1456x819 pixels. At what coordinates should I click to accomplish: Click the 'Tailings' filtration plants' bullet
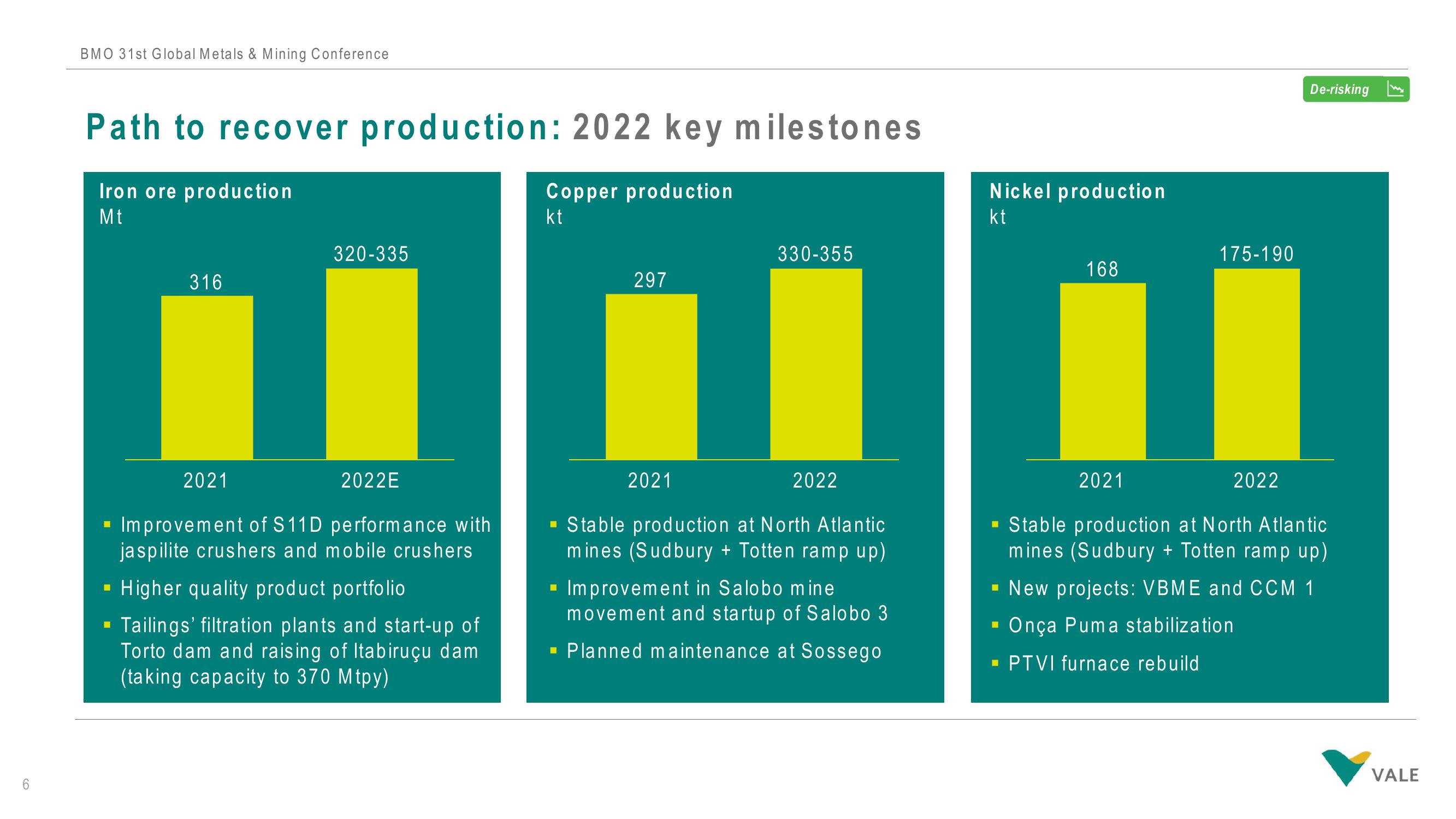click(300, 651)
